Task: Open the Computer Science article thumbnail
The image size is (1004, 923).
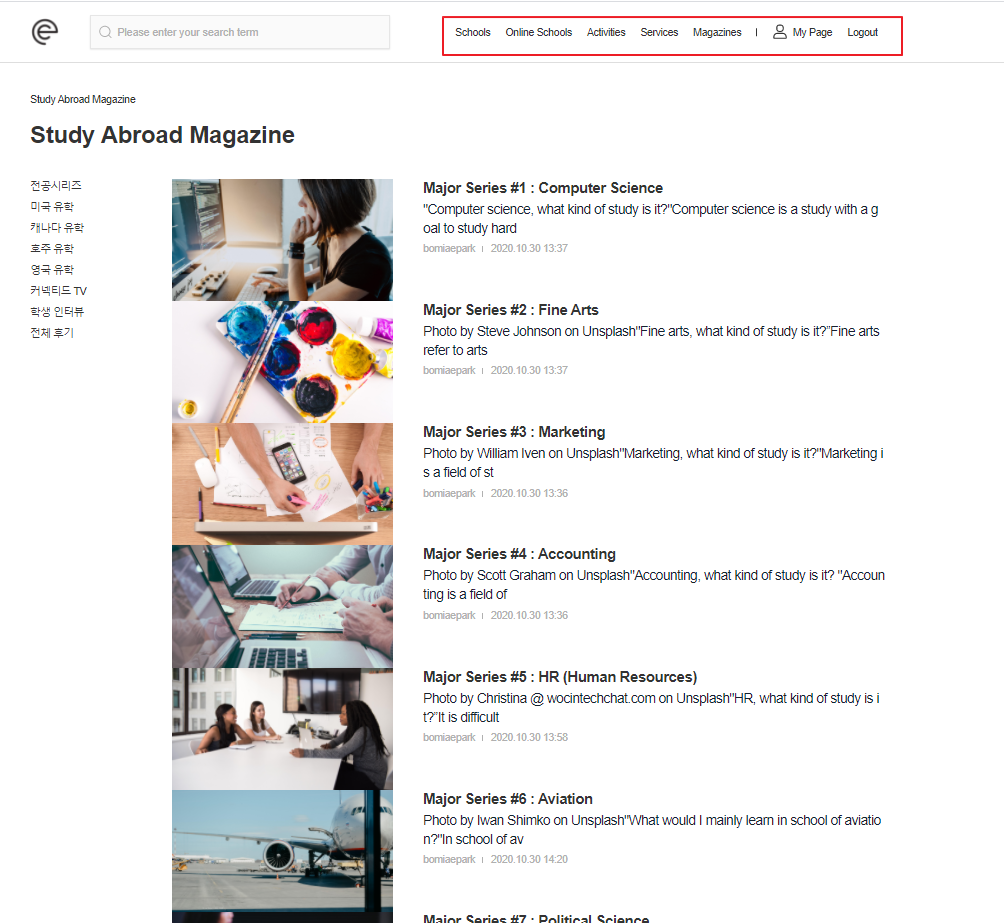Action: pyautogui.click(x=282, y=240)
